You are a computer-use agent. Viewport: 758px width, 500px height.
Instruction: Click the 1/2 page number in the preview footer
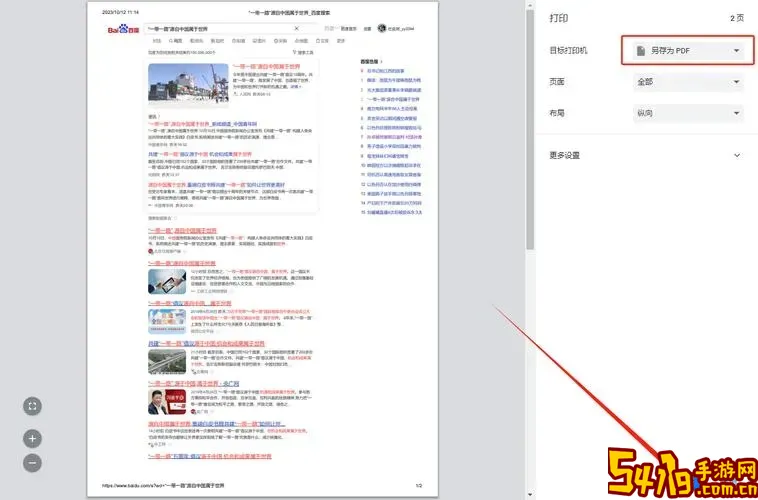pyautogui.click(x=419, y=485)
